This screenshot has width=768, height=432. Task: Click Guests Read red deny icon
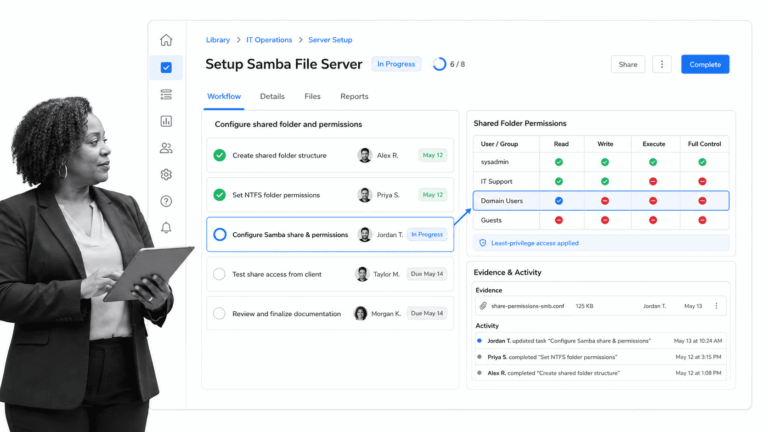pos(559,220)
